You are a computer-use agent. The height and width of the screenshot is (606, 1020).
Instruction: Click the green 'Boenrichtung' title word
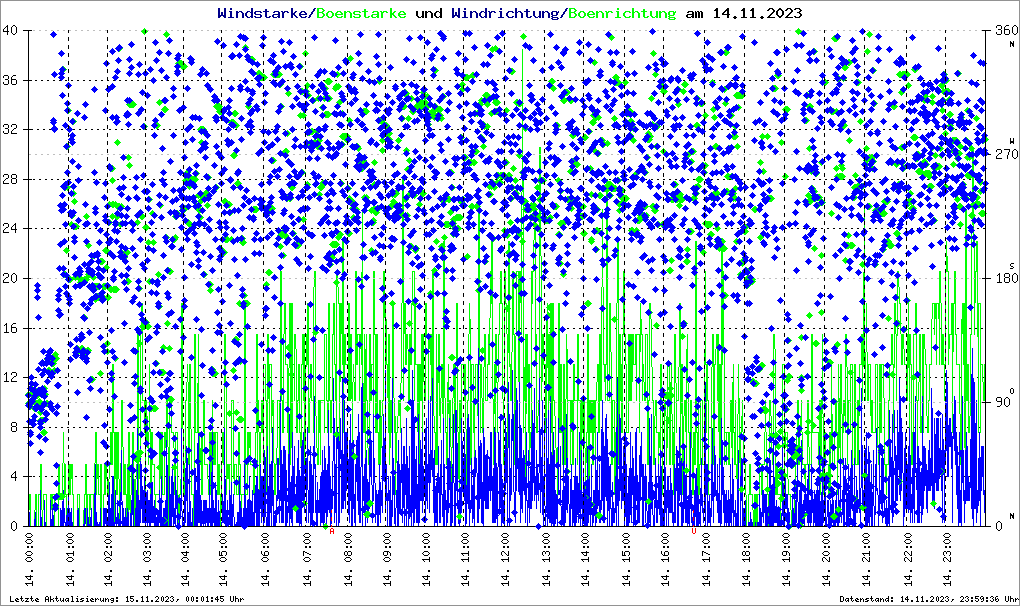point(623,13)
